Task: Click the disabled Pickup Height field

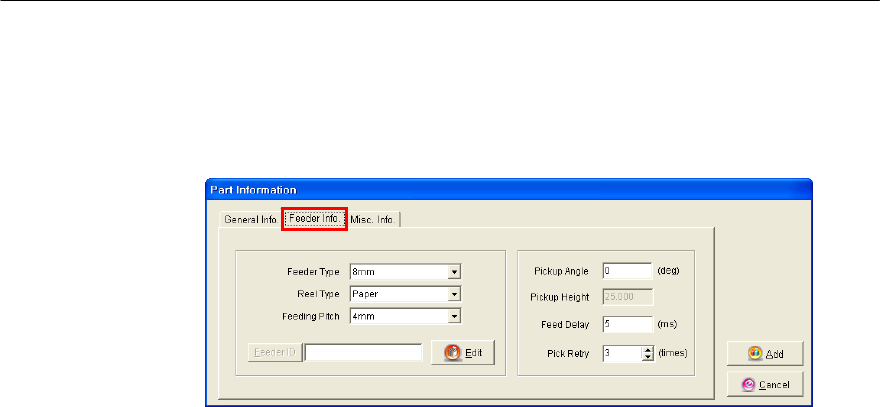Action: click(x=627, y=297)
